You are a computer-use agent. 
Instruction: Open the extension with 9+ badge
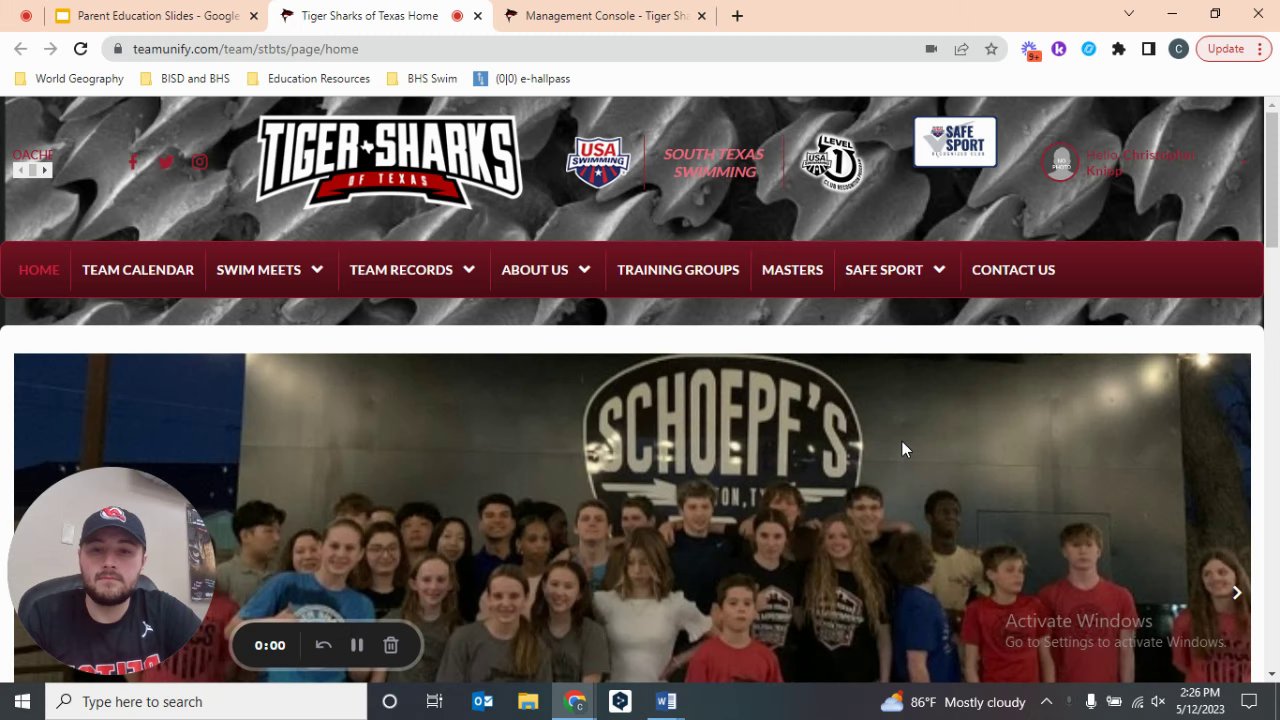coord(1029,49)
